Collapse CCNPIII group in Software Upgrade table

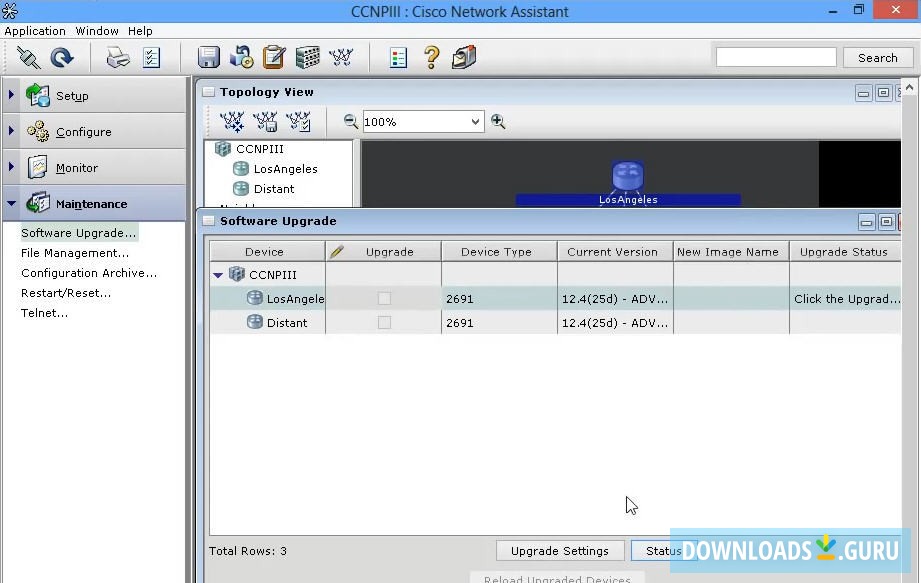218,275
